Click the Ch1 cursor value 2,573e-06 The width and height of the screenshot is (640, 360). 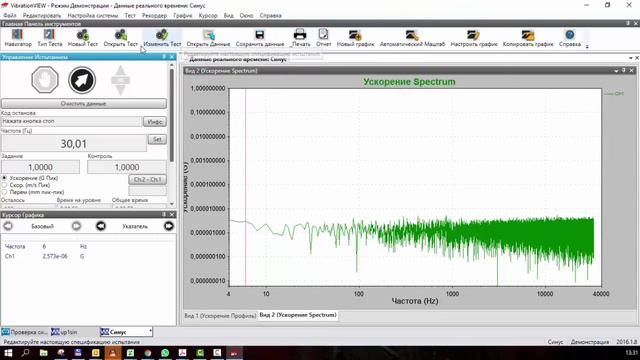click(55, 256)
